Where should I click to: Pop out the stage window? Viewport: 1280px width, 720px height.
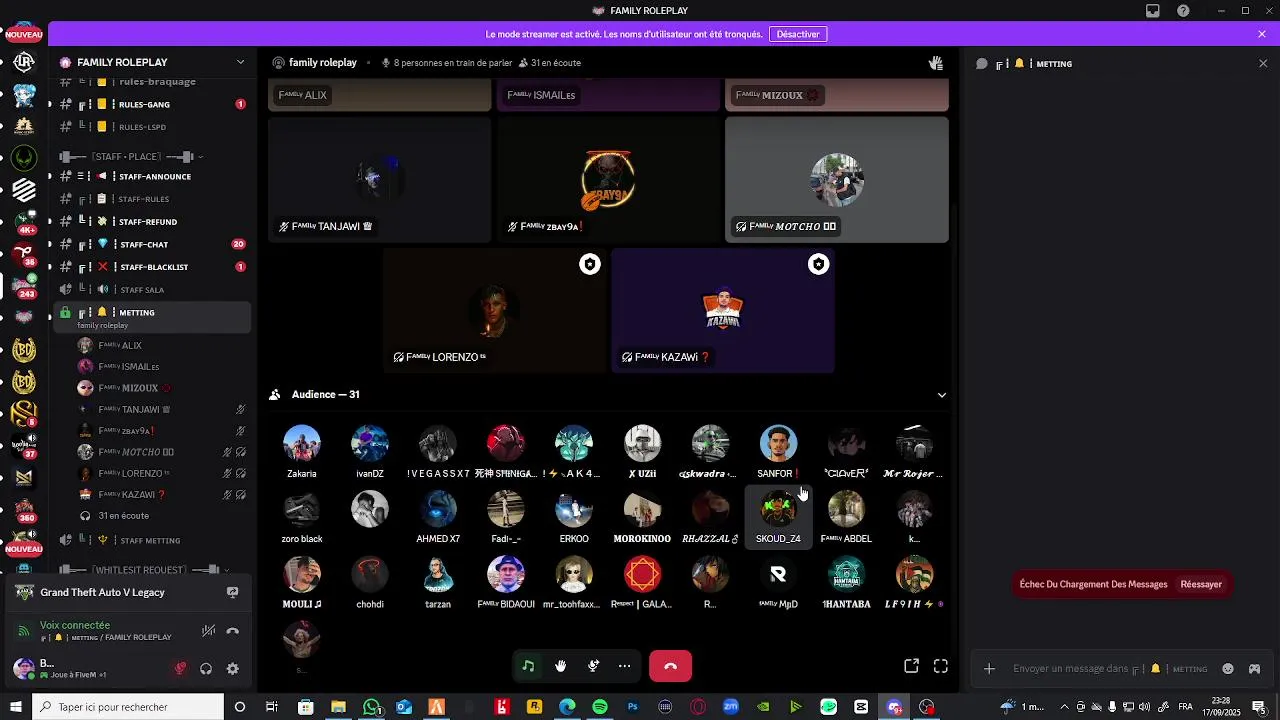[911, 666]
